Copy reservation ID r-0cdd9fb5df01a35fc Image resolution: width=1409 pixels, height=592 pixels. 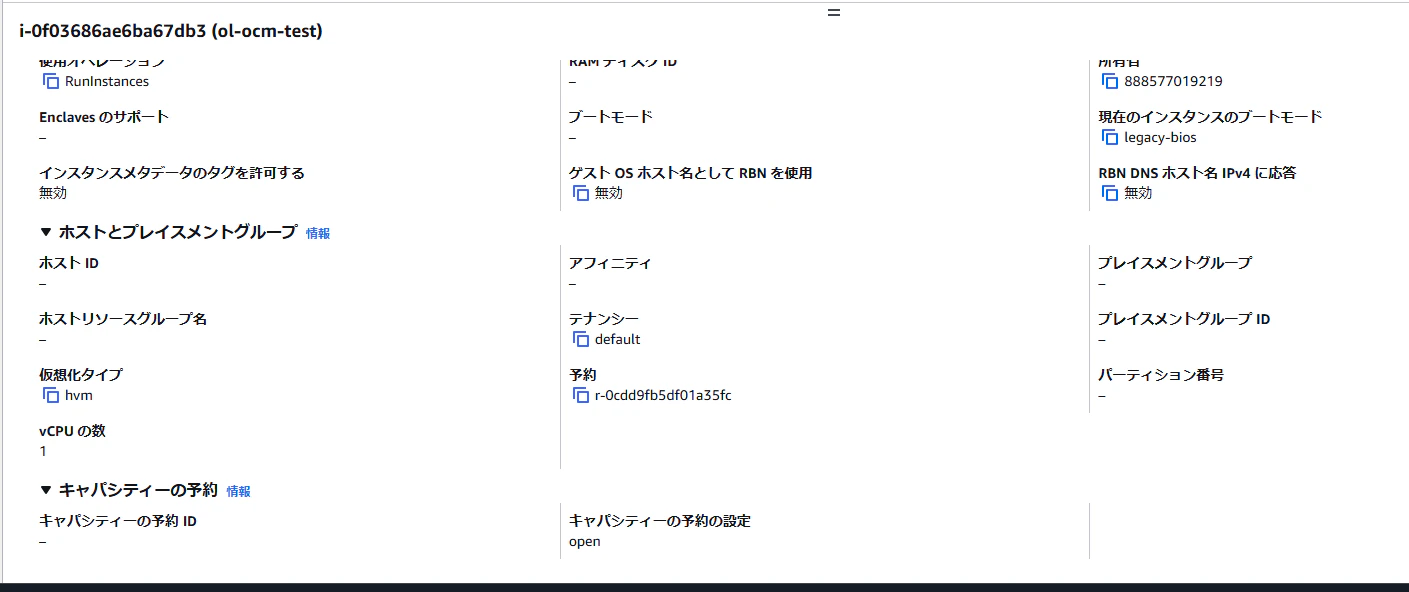581,395
